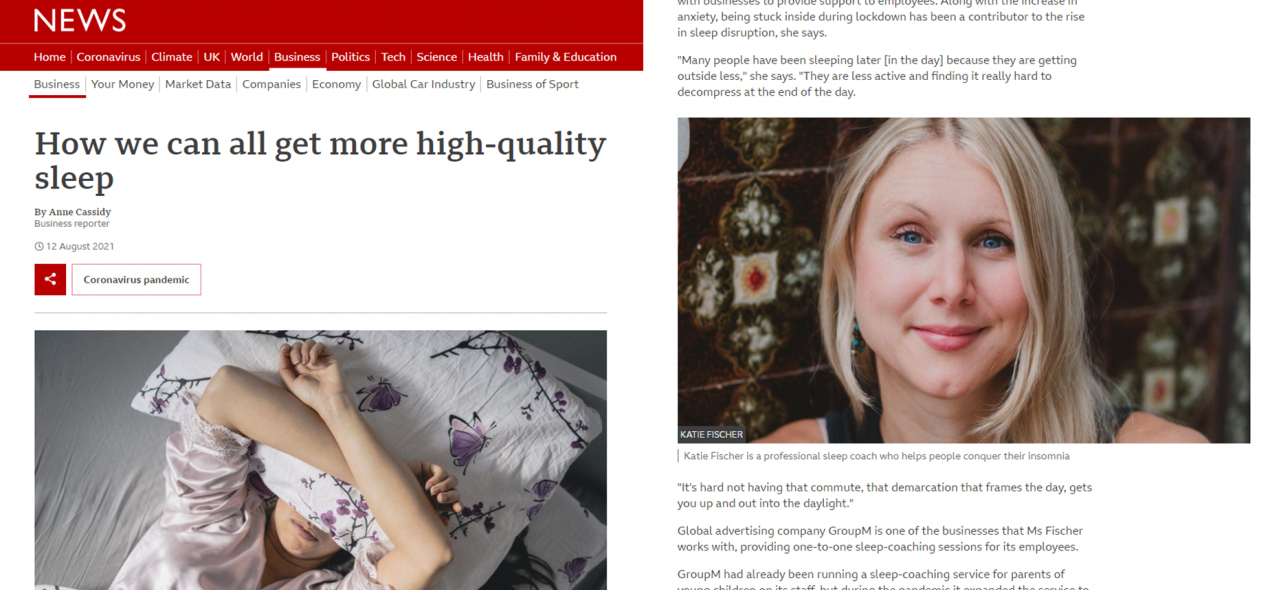Switch to the Your Money sub-tab

123,84
